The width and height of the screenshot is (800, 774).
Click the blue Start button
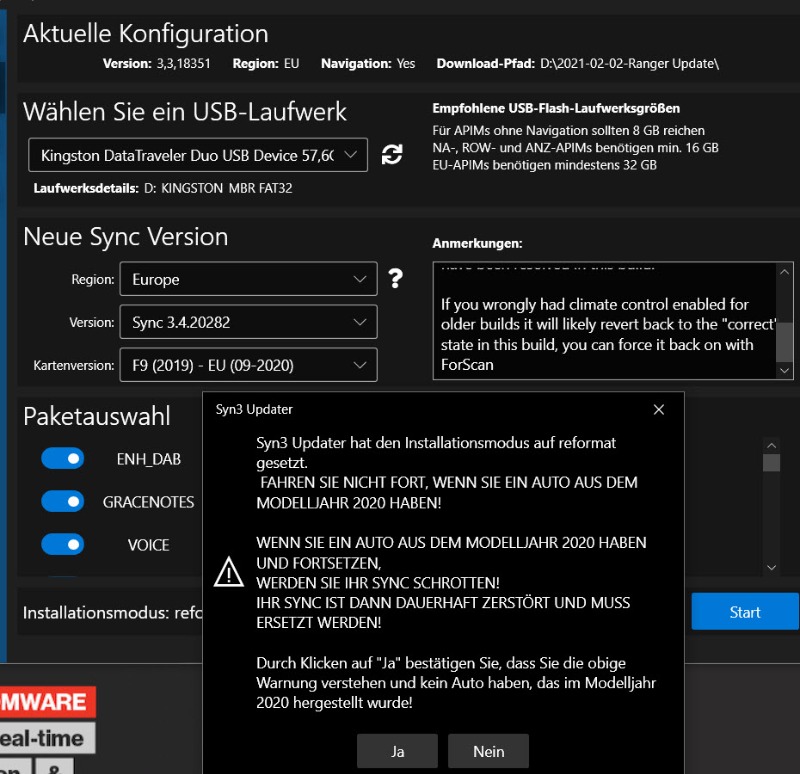(745, 611)
